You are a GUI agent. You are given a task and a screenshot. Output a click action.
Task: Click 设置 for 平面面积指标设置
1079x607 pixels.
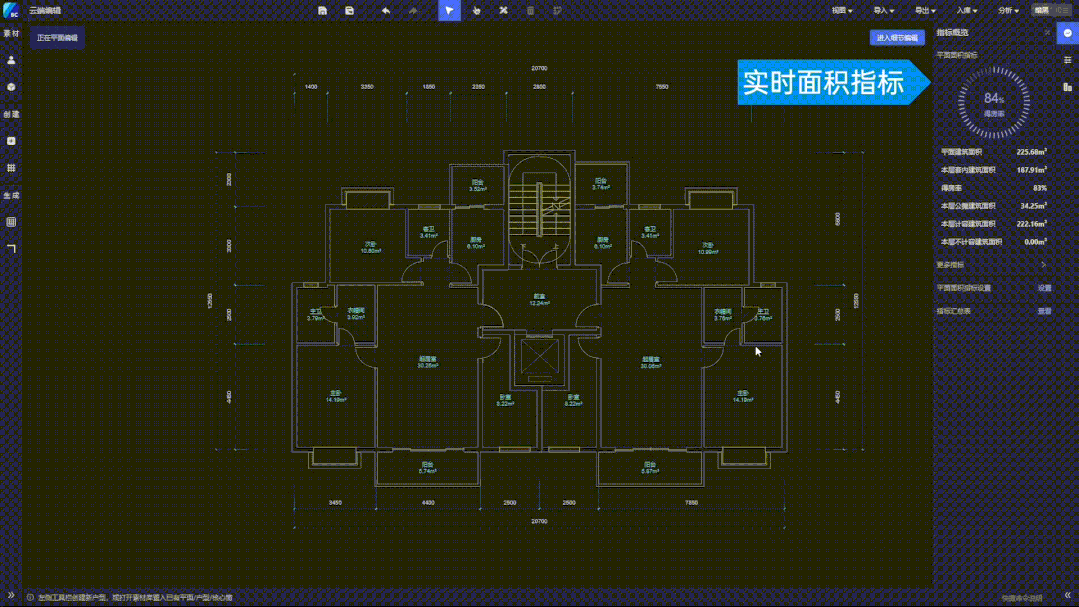click(1044, 288)
